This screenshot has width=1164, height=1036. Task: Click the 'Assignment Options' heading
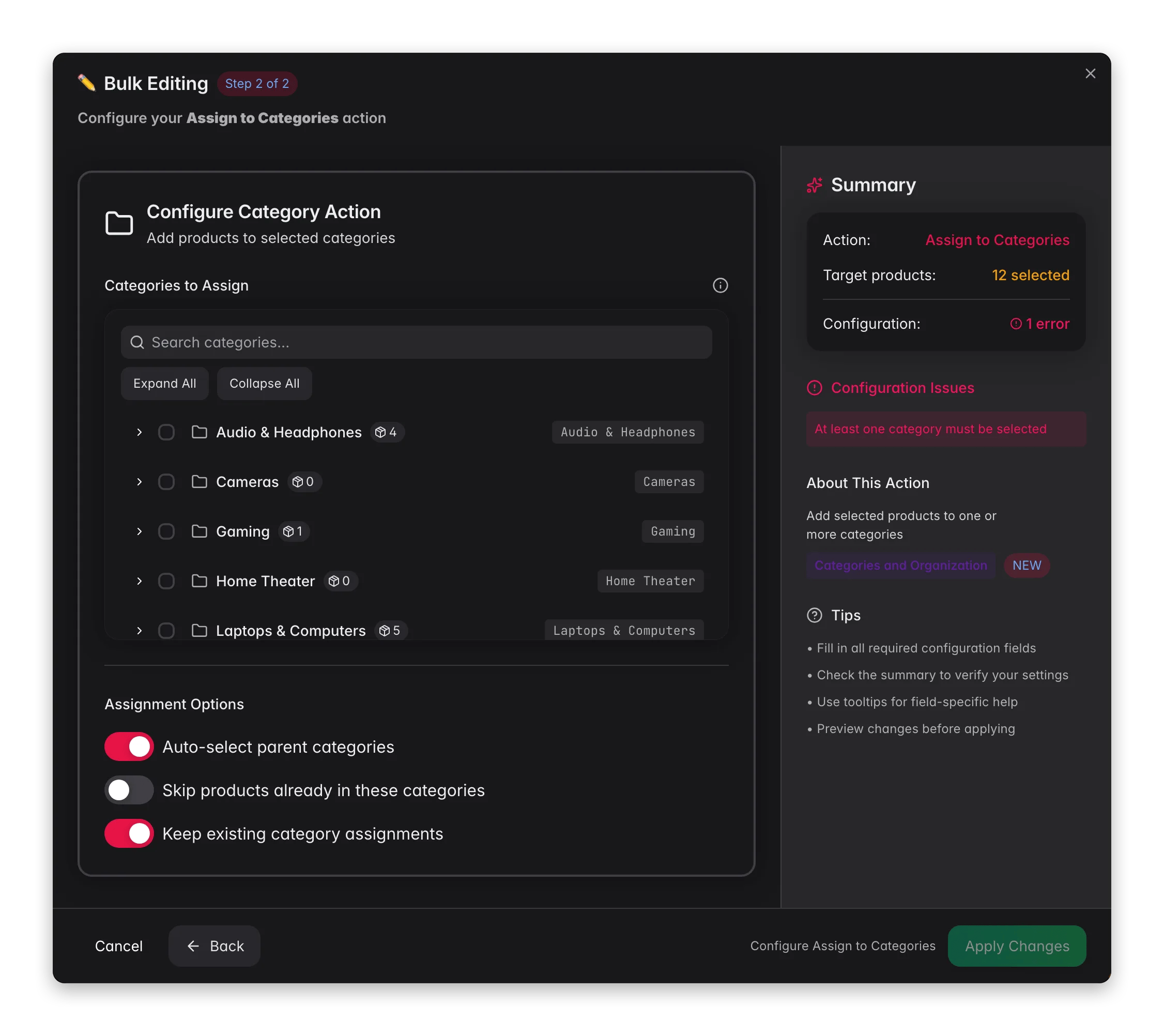pos(174,705)
